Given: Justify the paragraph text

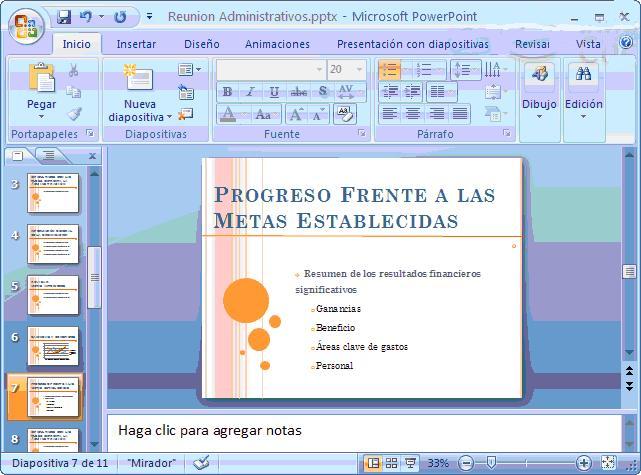Looking at the screenshot, I should [459, 114].
